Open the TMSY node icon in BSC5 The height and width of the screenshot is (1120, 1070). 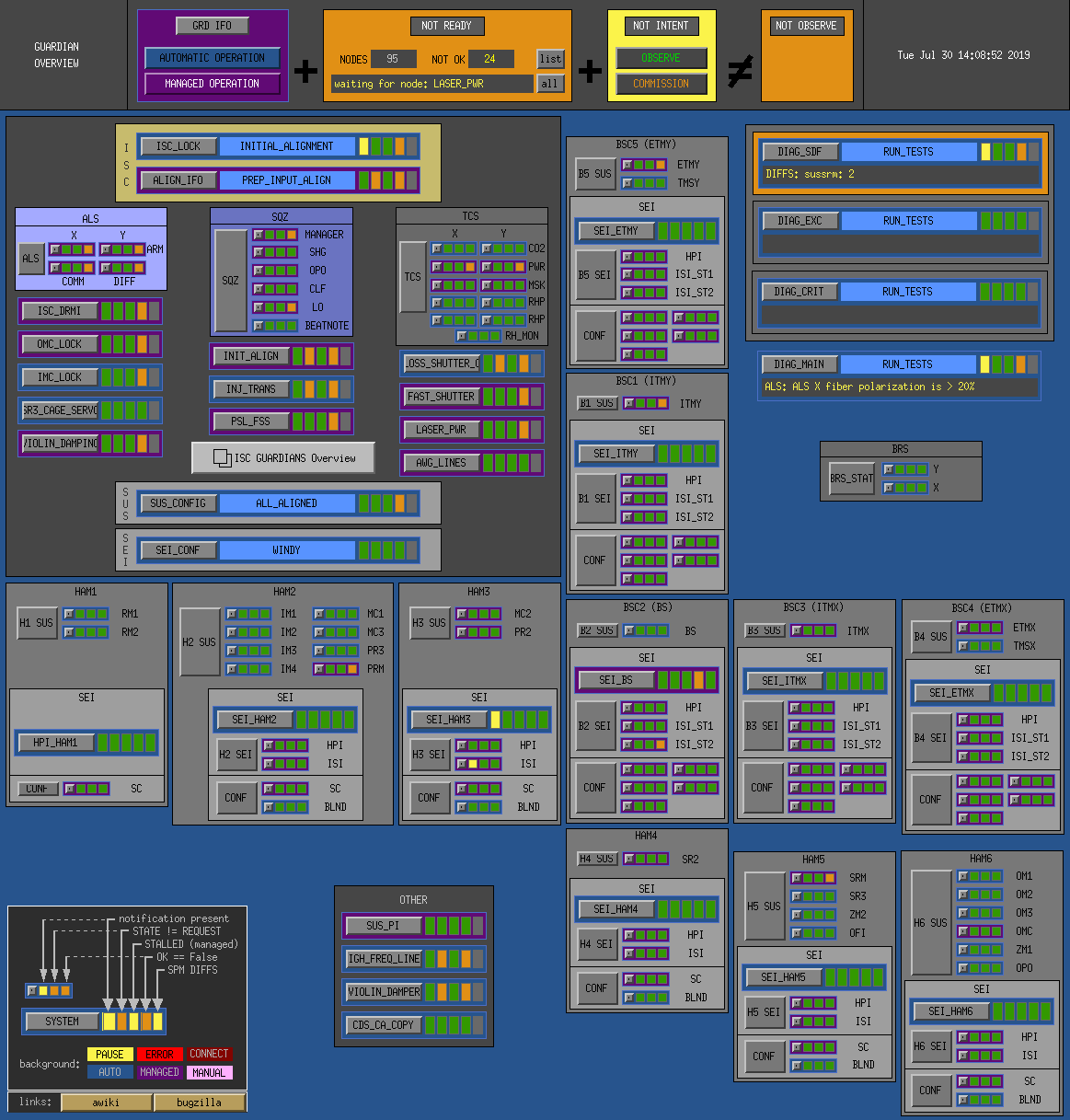click(627, 183)
